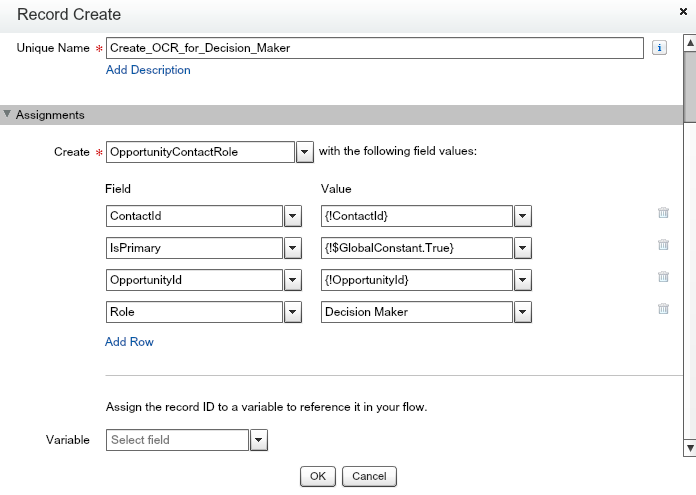Expand the Decision Maker value dropdown
Image resolution: width=696 pixels, height=495 pixels.
point(522,313)
